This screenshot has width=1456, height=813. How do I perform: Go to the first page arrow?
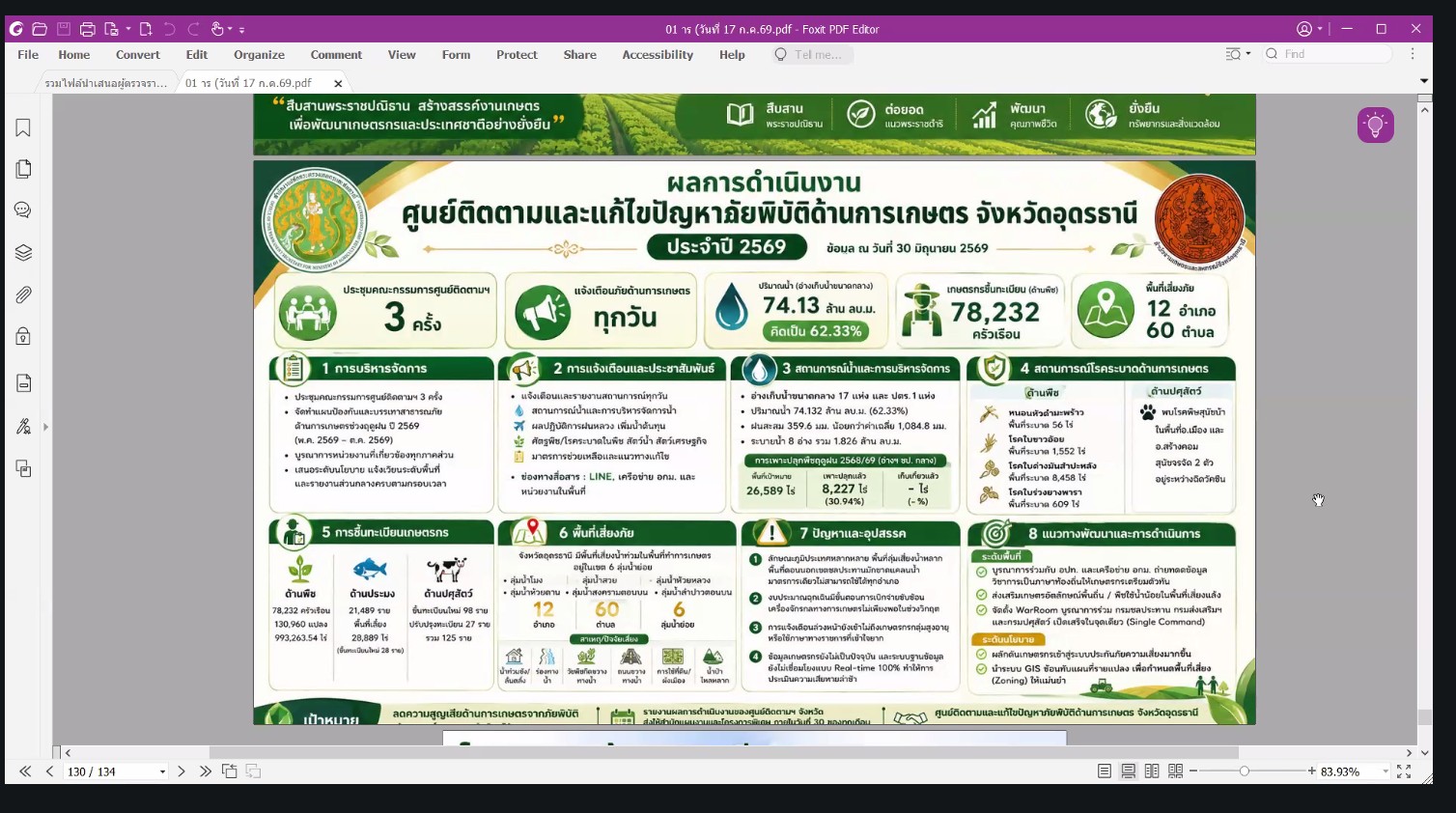25,771
